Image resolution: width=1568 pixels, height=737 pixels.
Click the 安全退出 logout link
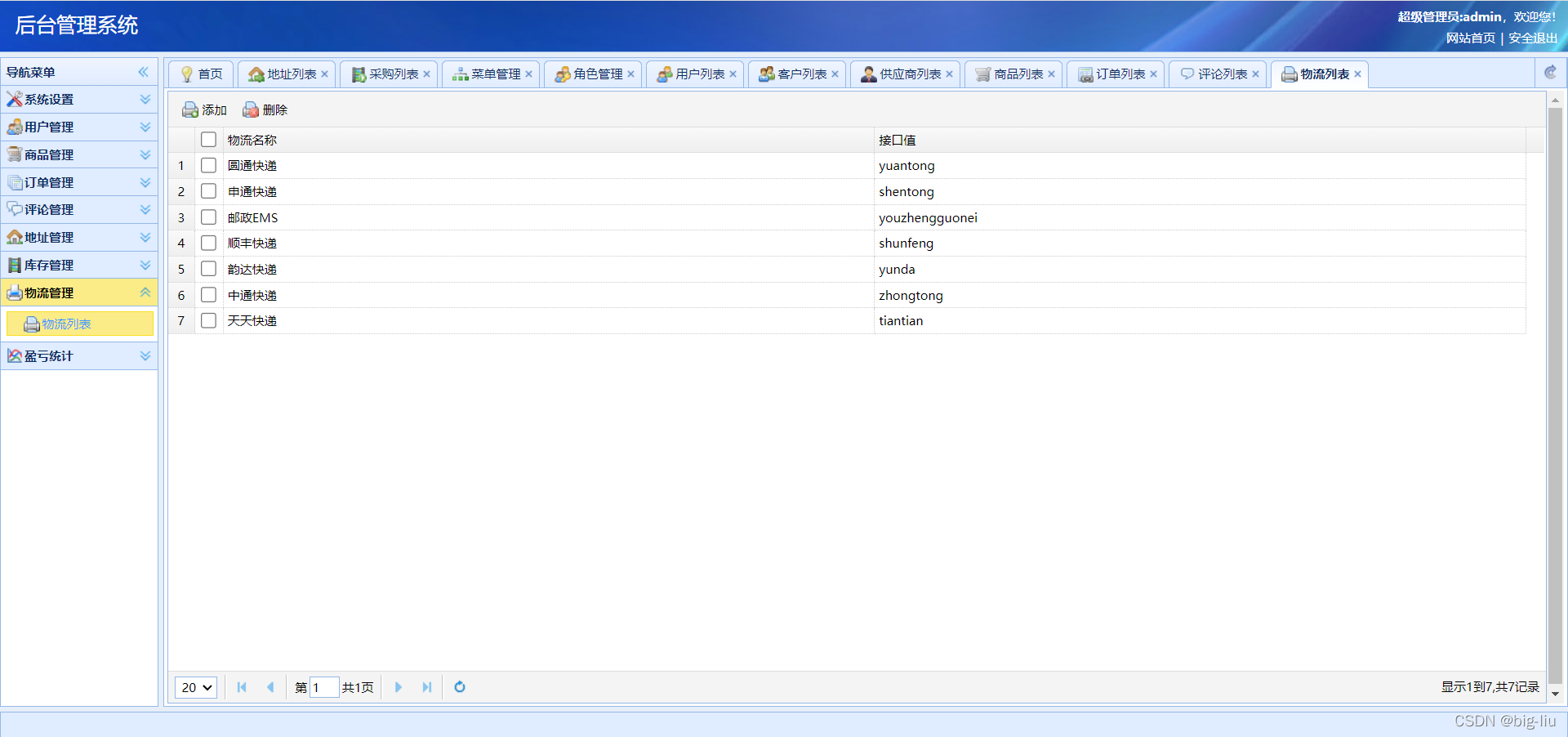click(x=1533, y=38)
